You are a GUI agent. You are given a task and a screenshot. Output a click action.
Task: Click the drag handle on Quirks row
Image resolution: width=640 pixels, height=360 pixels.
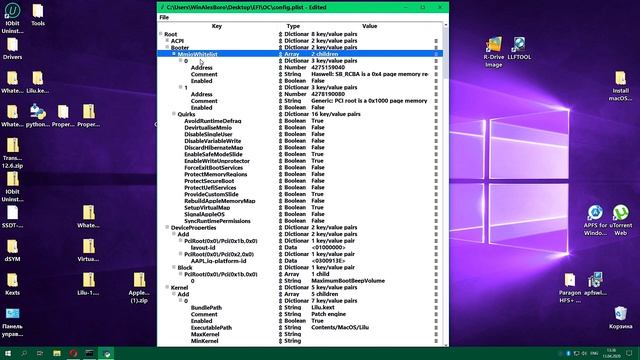436,114
